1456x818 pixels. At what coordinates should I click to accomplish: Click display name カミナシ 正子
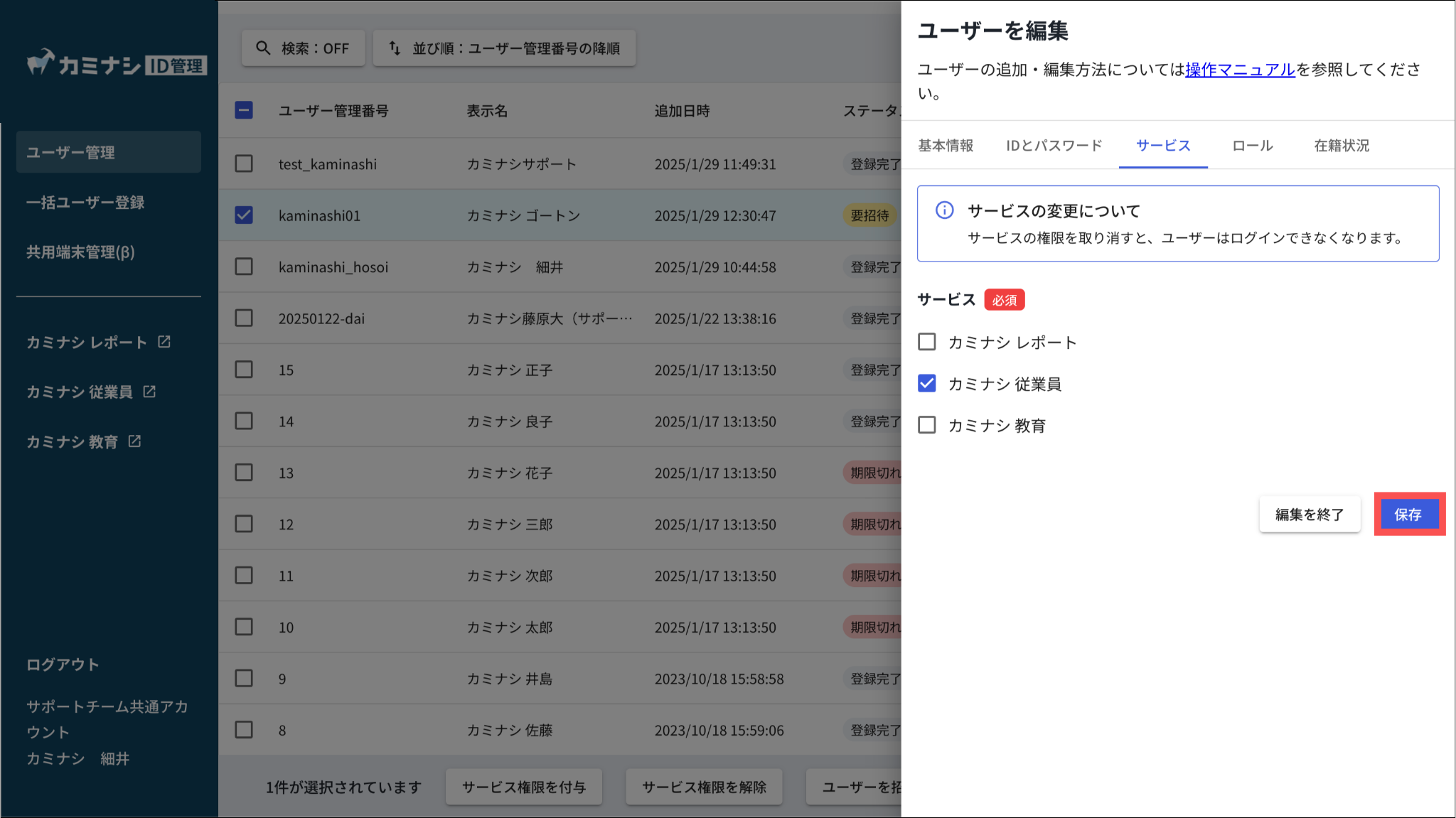[x=509, y=370]
